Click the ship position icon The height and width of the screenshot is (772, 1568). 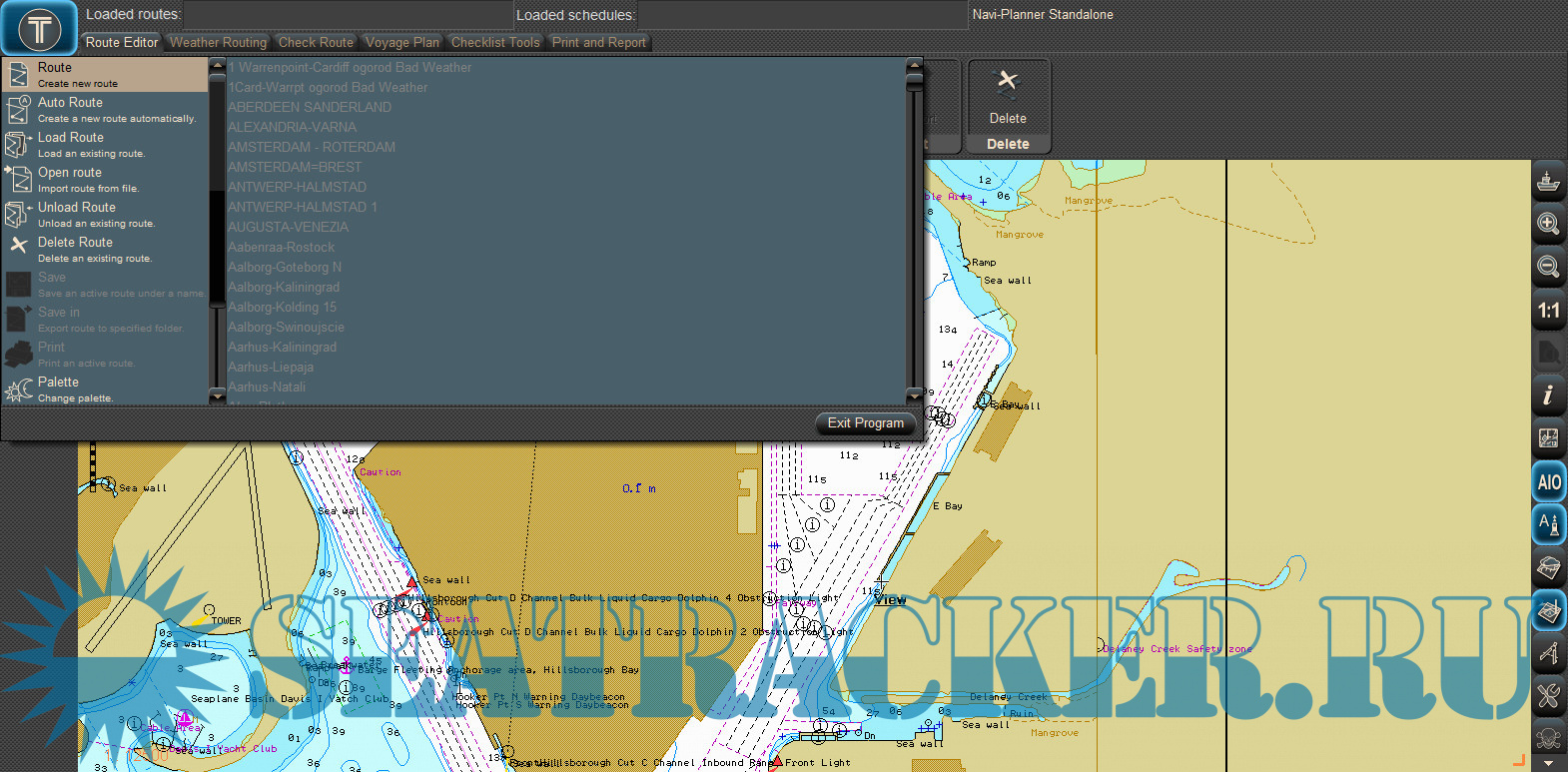pyautogui.click(x=1548, y=181)
